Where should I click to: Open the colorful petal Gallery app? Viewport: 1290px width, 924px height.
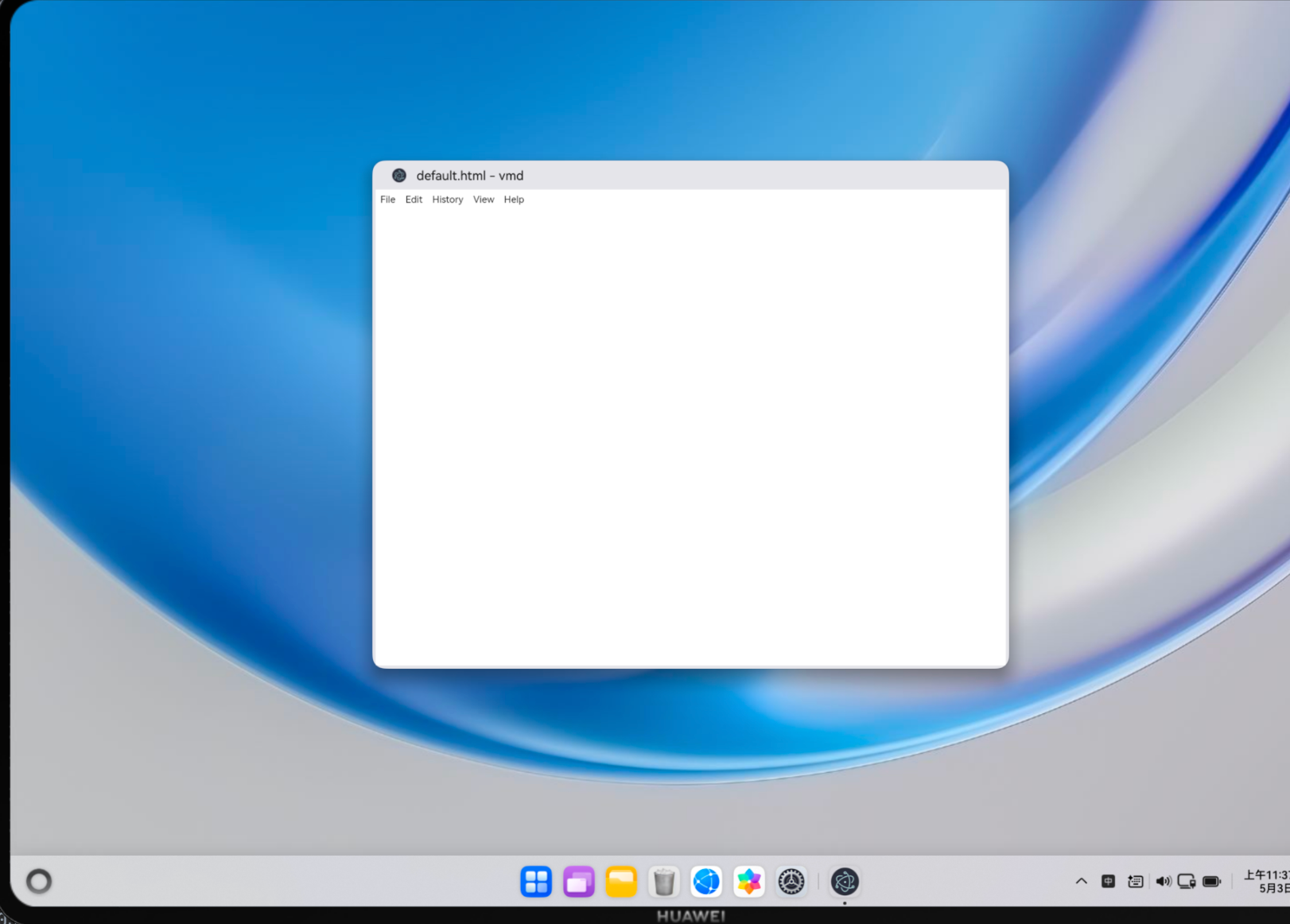tap(749, 881)
